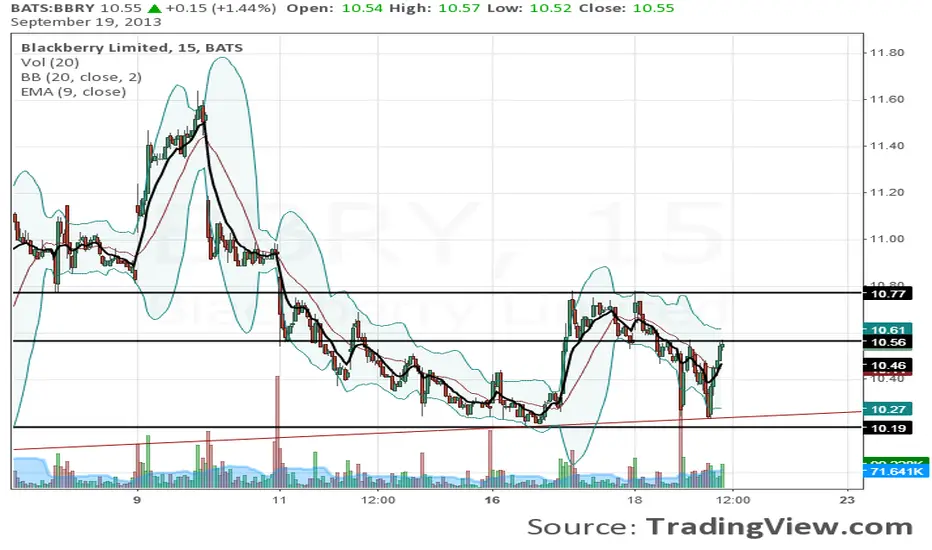This screenshot has height=550, width=932.
Task: Click the 'BB (20, close, 2)' indicator label
Action: [x=81, y=77]
